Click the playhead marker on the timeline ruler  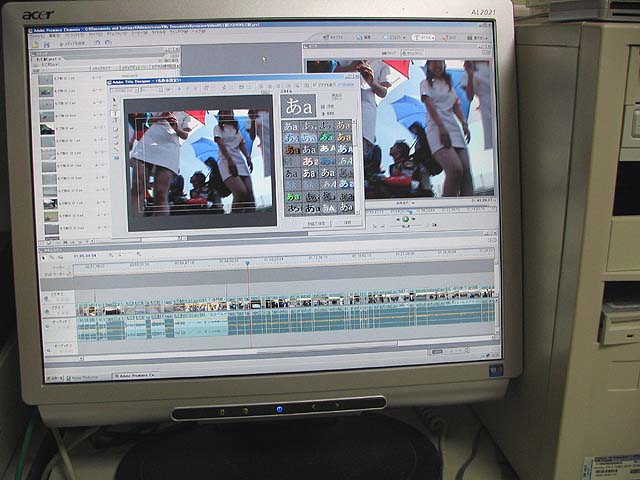247,264
